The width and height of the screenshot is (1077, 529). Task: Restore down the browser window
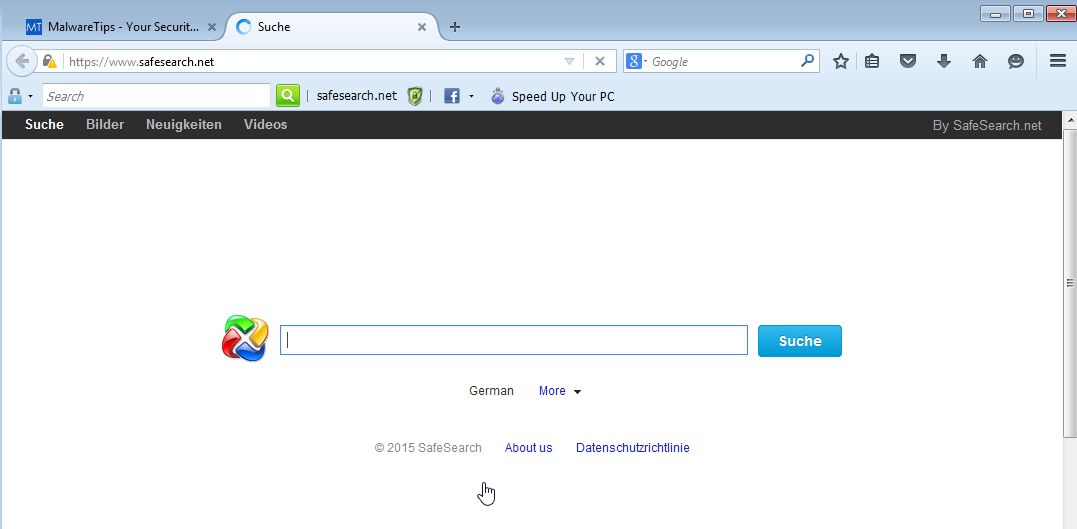pyautogui.click(x=1028, y=13)
